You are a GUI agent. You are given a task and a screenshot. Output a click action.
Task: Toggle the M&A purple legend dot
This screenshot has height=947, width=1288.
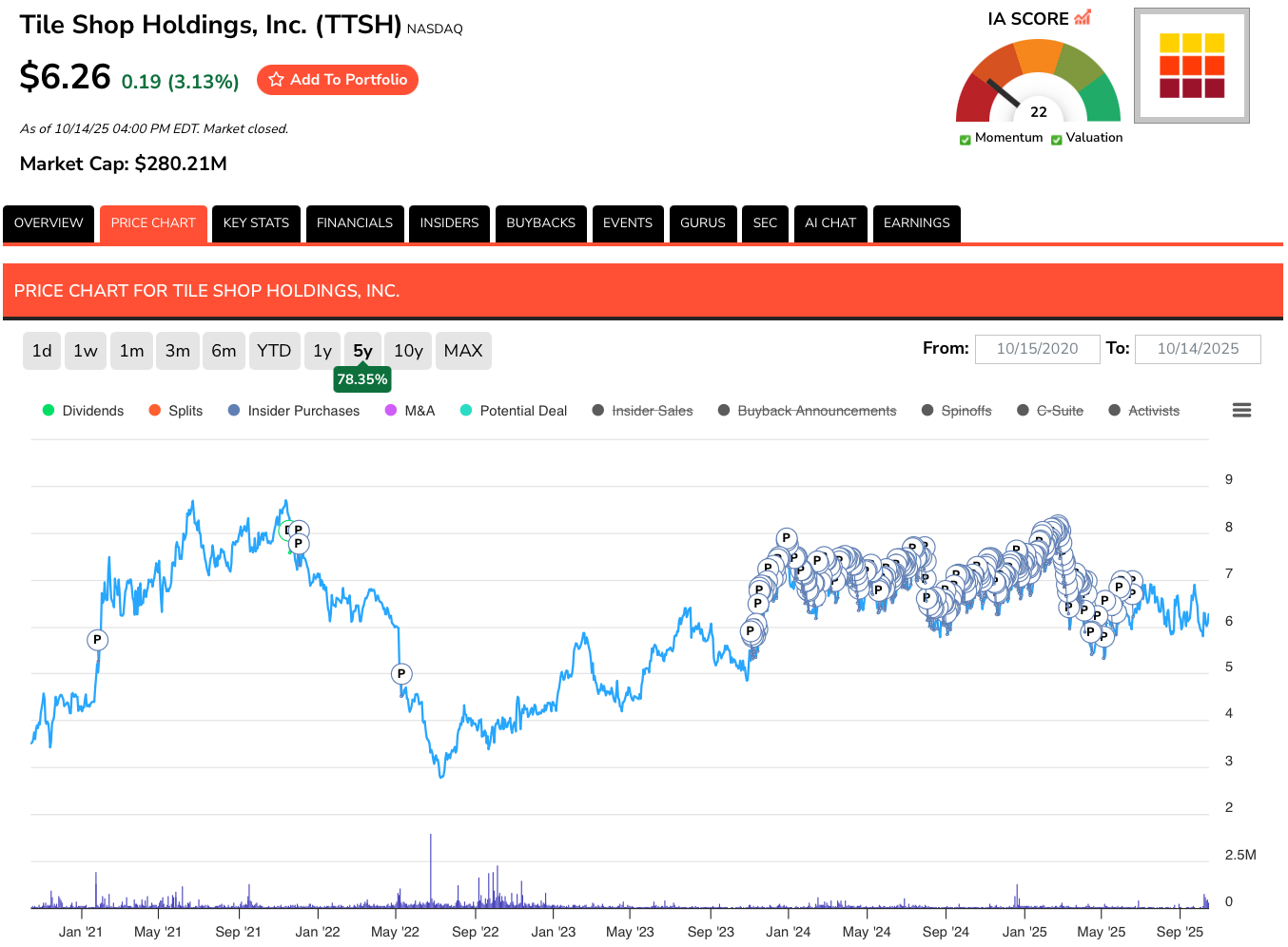click(391, 411)
